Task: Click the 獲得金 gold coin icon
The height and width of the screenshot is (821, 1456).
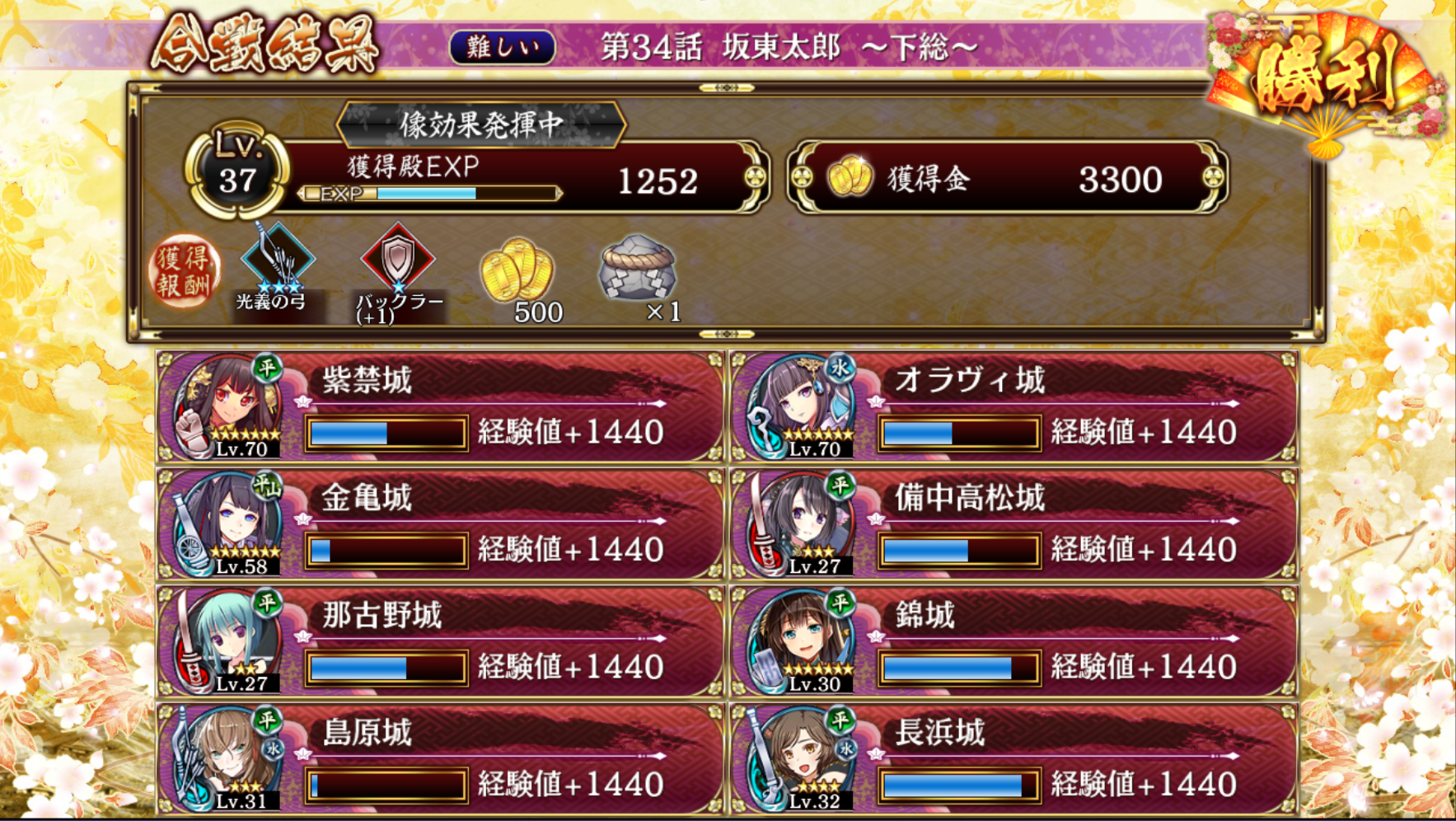Action: click(850, 177)
